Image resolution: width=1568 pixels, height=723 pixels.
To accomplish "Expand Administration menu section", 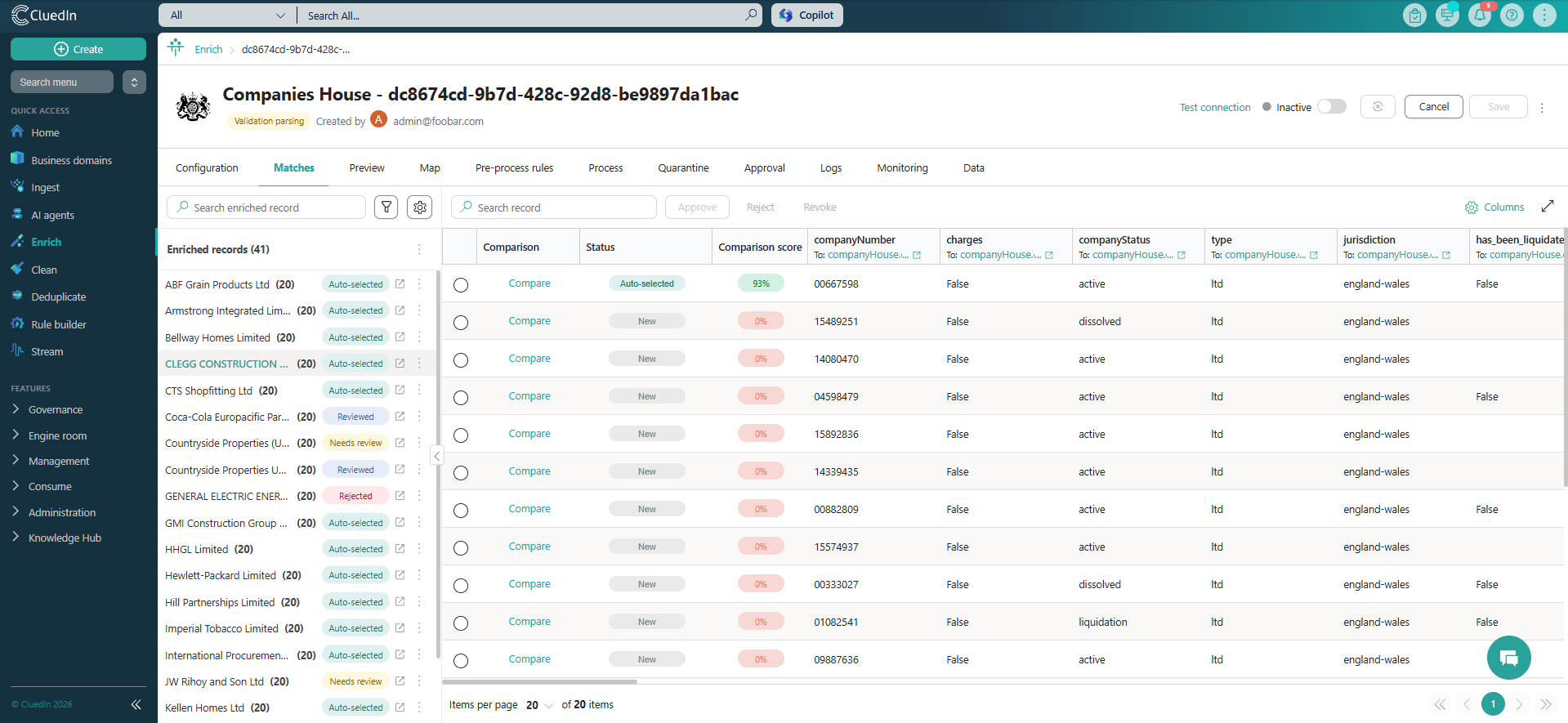I will pyautogui.click(x=61, y=512).
